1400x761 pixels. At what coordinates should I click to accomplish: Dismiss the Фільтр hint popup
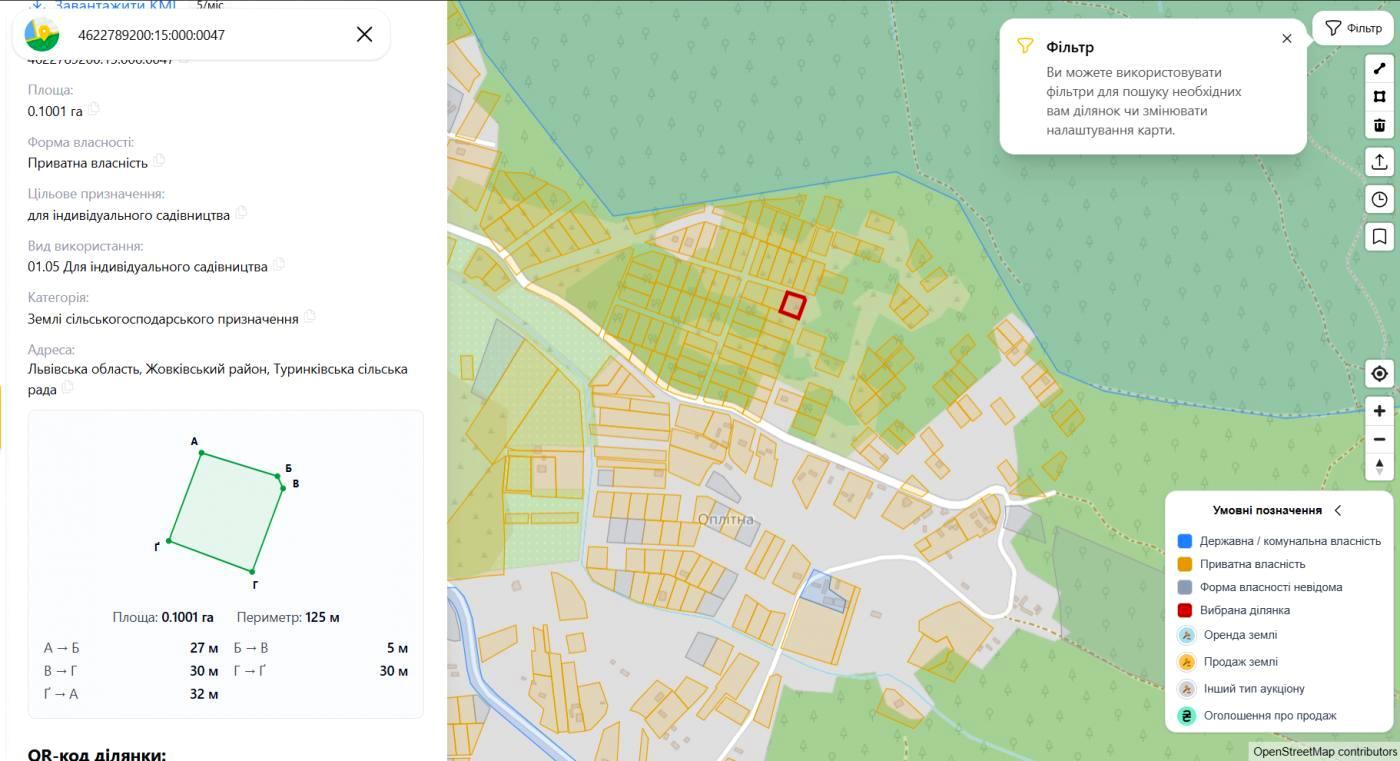click(1287, 39)
